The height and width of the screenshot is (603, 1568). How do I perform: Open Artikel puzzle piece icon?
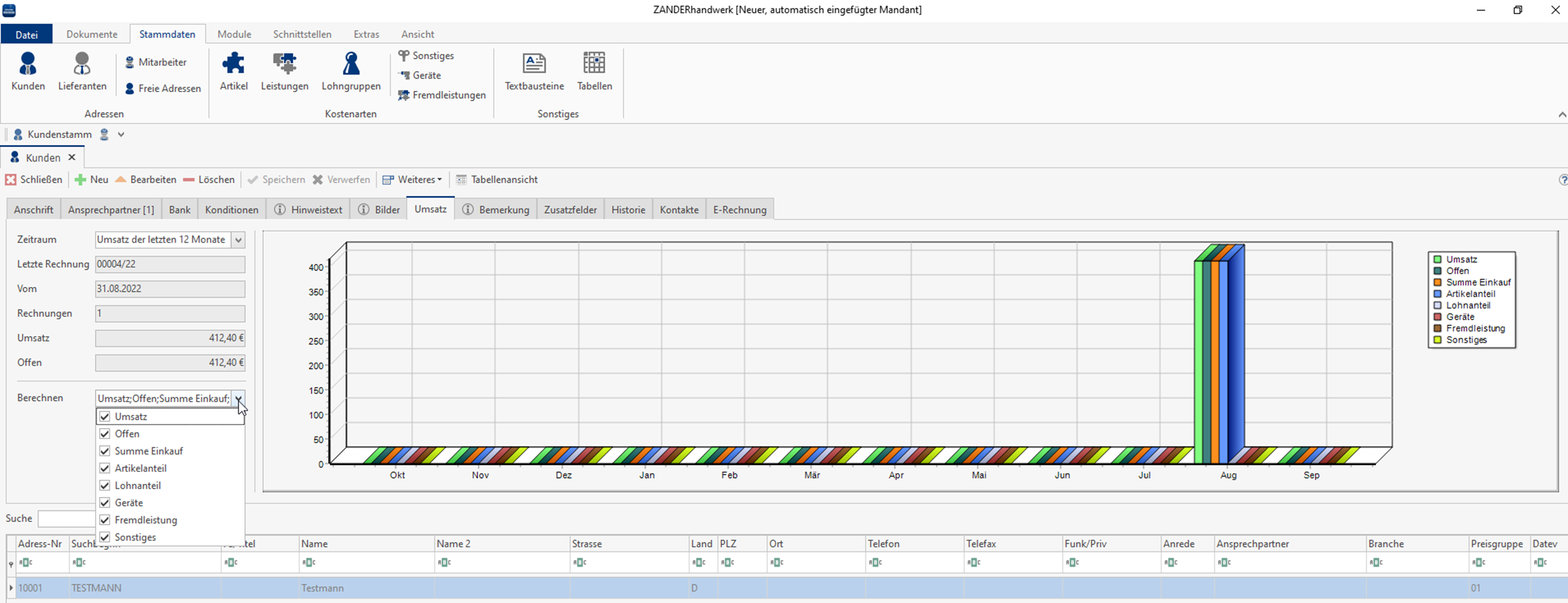click(234, 70)
